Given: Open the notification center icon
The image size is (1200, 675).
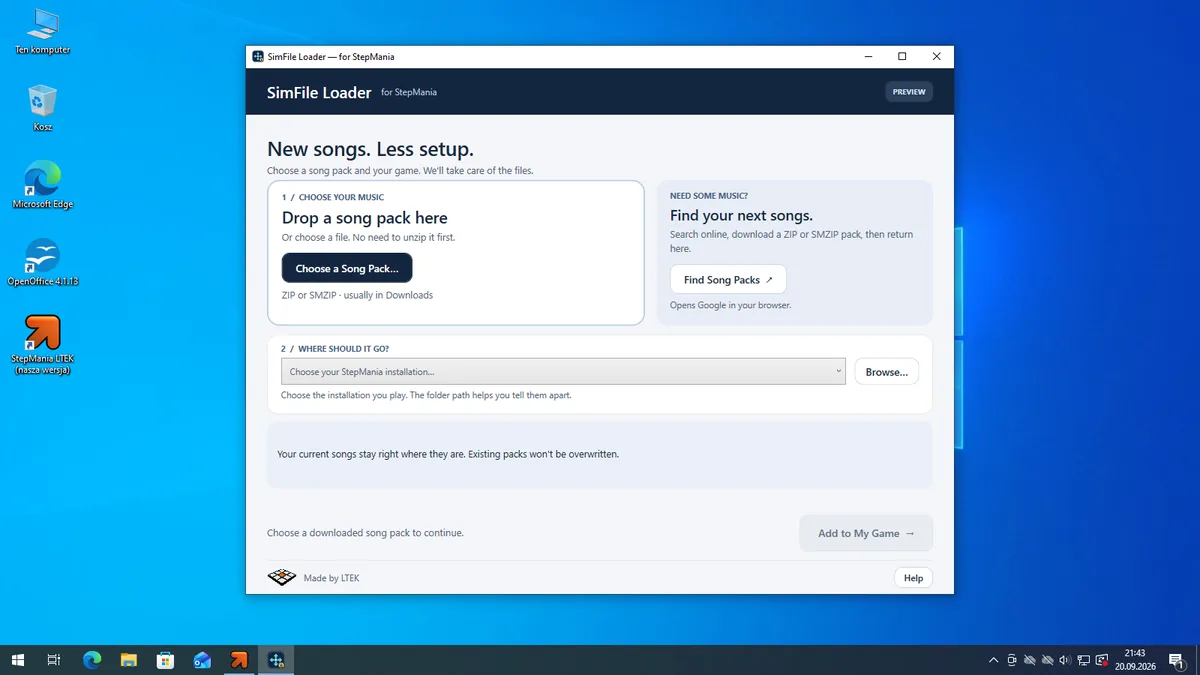Looking at the screenshot, I should point(1176,660).
